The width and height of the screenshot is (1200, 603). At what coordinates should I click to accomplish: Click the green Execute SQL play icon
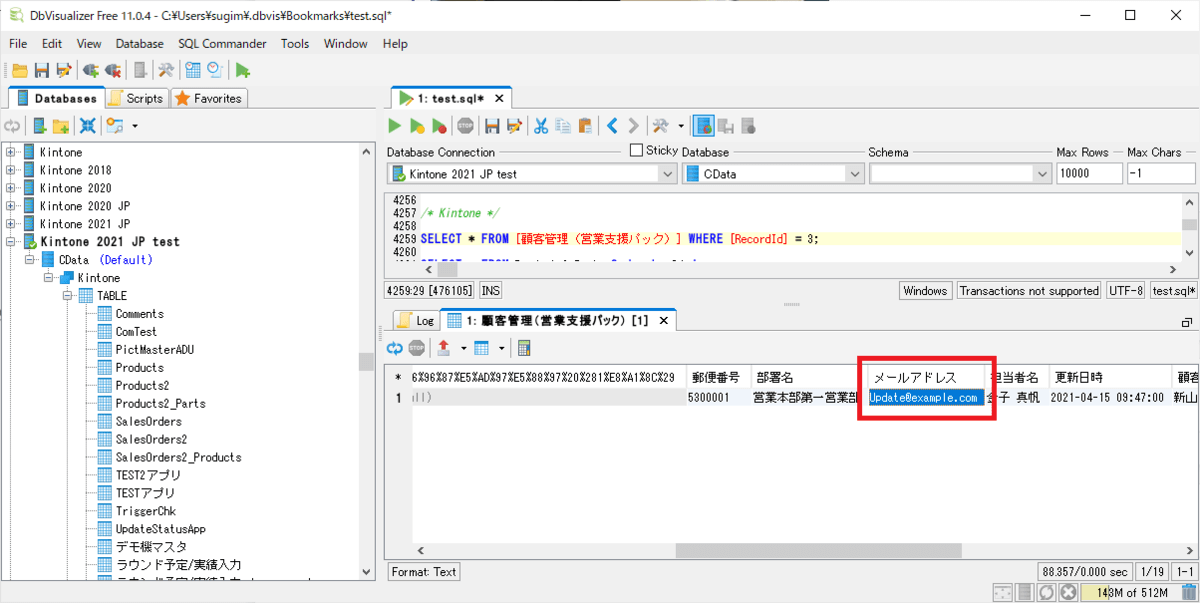pos(395,126)
